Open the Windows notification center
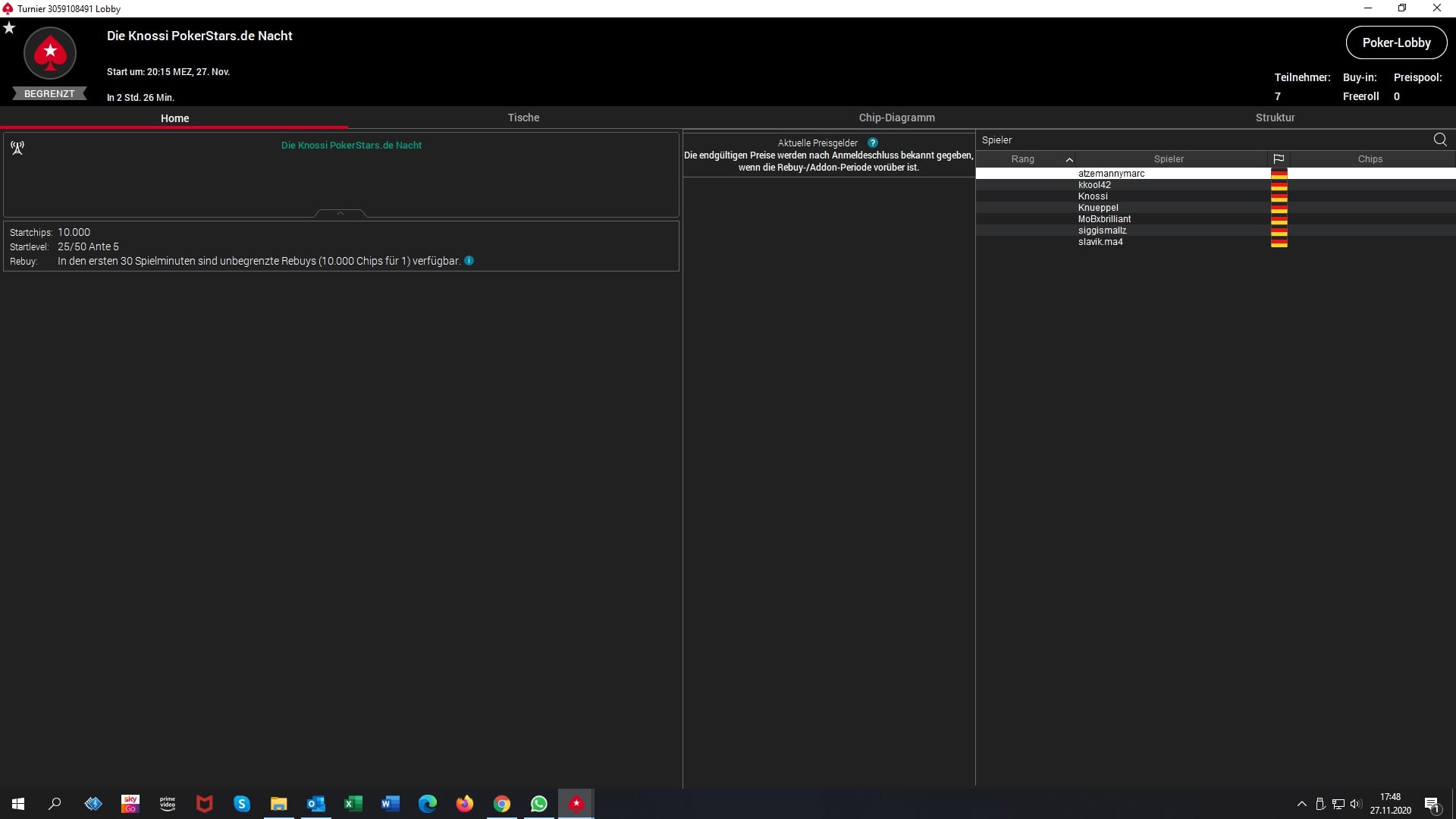Image resolution: width=1456 pixels, height=819 pixels. click(x=1432, y=805)
